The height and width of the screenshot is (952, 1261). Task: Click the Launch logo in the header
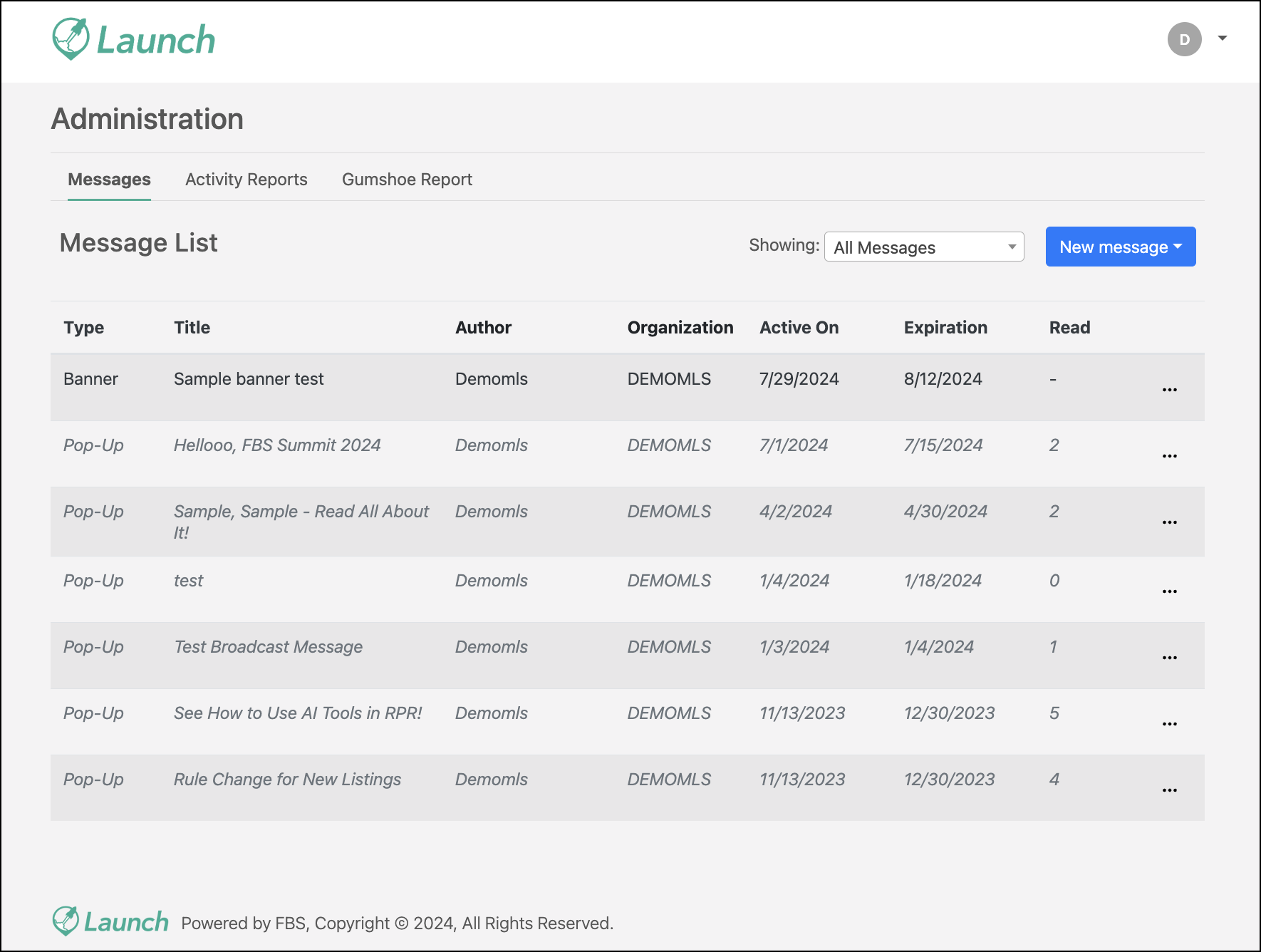[x=134, y=39]
